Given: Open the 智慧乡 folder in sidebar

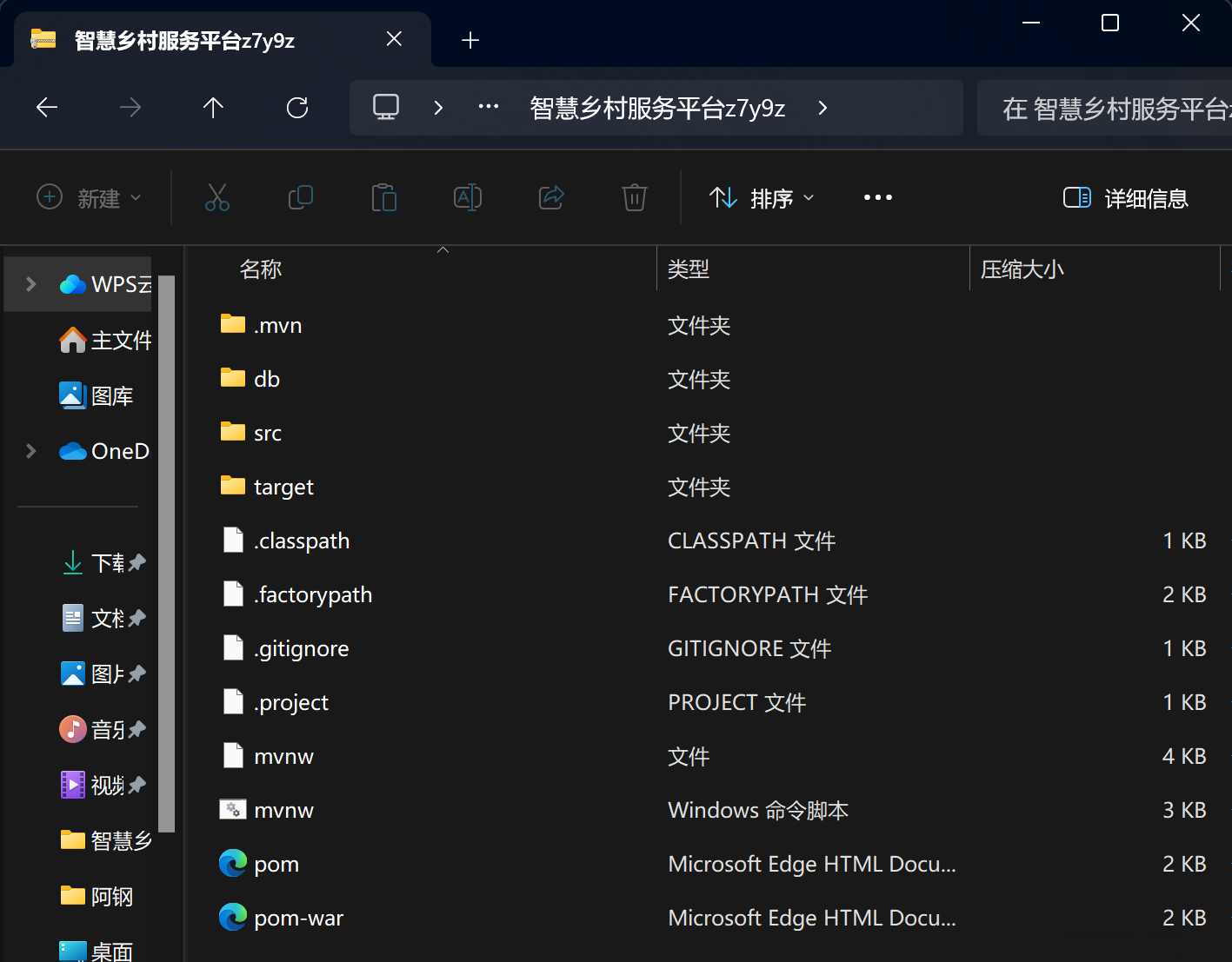Looking at the screenshot, I should (x=106, y=840).
